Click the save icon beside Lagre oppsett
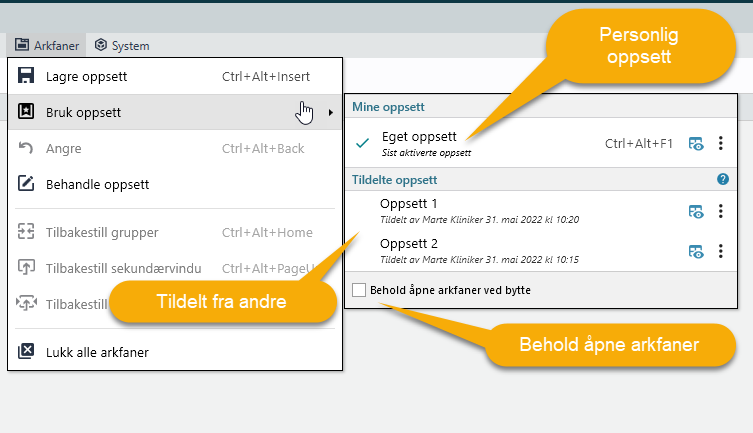The image size is (753, 433). coord(26,77)
